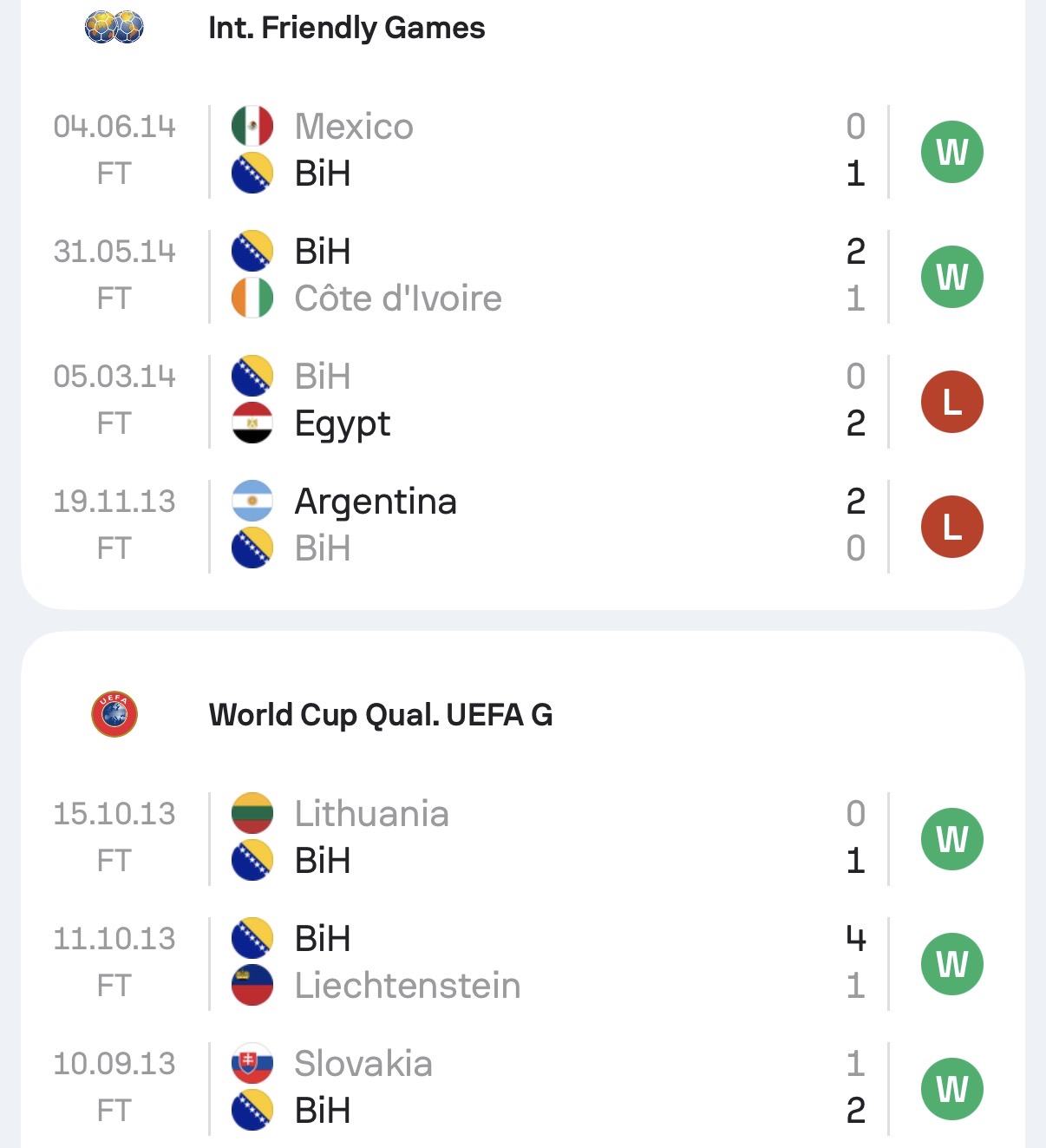The width and height of the screenshot is (1046, 1148).
Task: Click the Int. Friendly Games competition icon
Action: [114, 28]
